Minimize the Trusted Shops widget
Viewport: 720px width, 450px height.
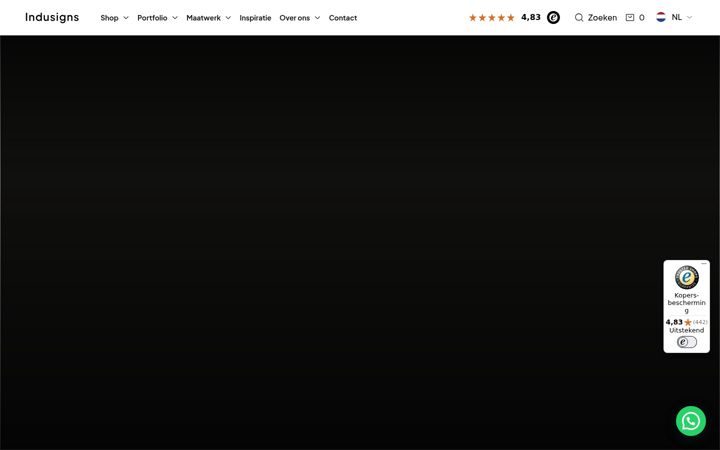point(704,264)
